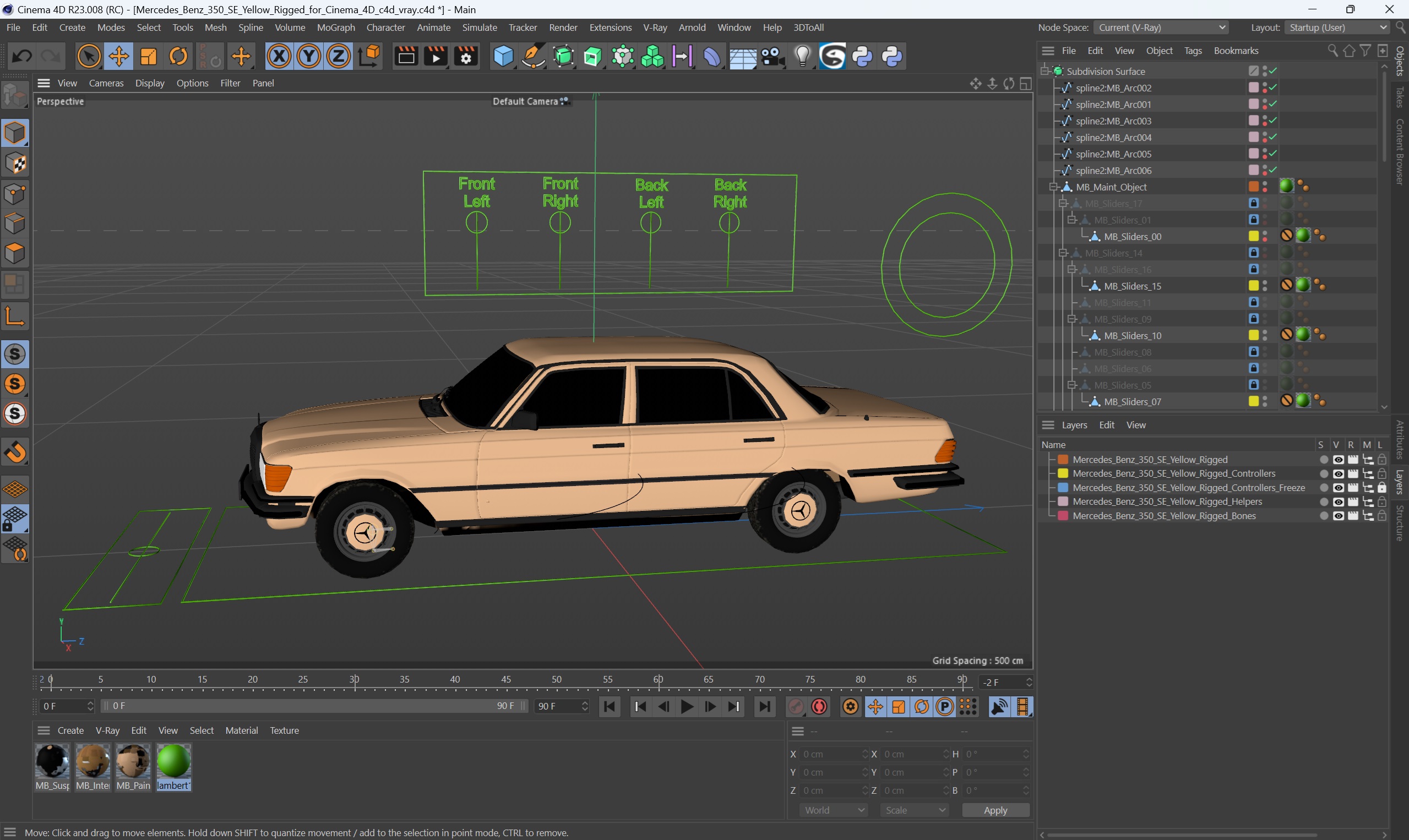
Task: Open Edit Render Settings gear icon
Action: (x=466, y=56)
